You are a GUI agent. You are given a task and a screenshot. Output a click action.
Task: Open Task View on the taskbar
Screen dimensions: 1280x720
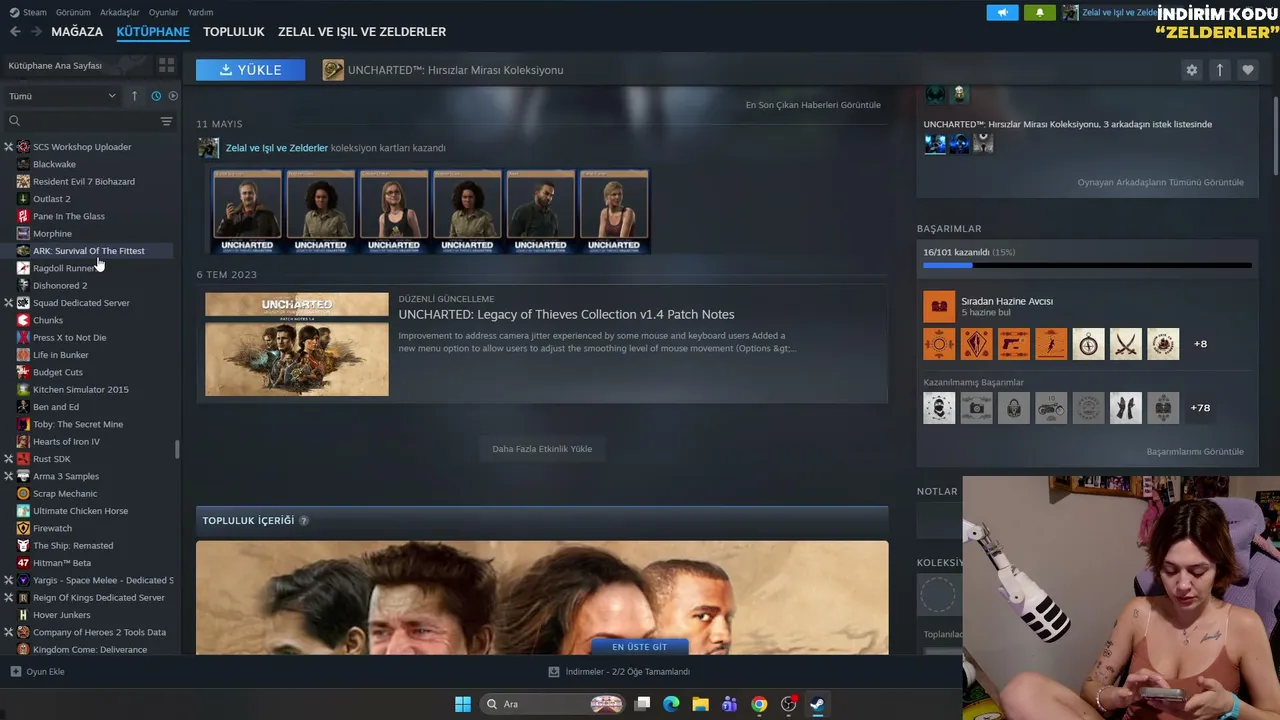(643, 704)
